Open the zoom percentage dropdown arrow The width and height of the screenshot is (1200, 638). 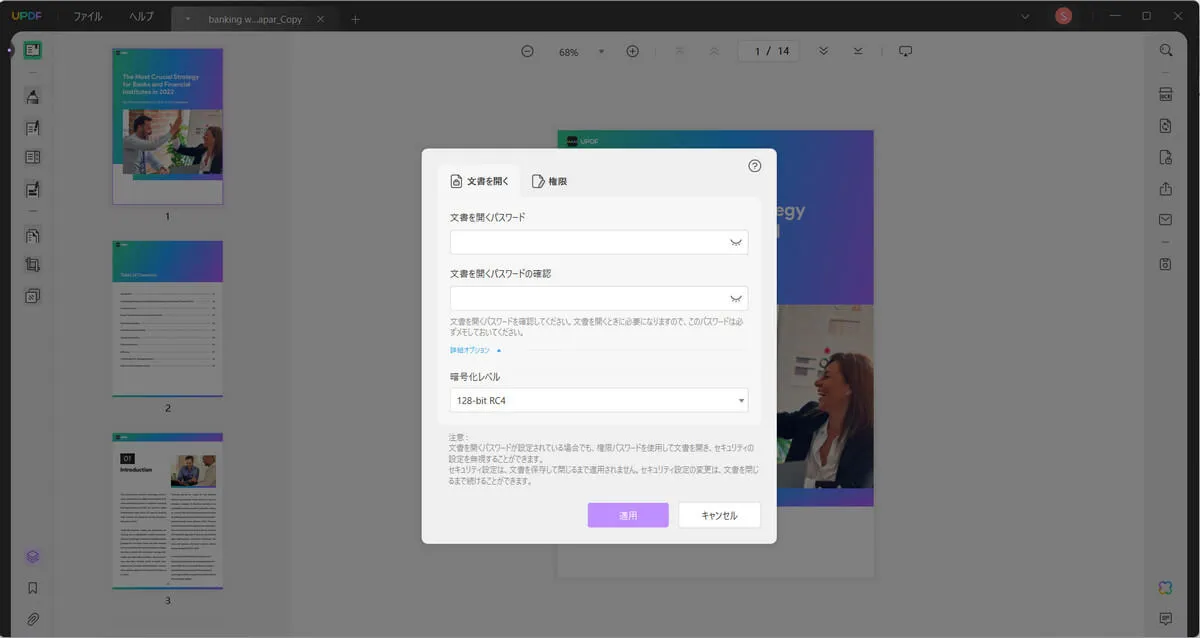pyautogui.click(x=601, y=52)
